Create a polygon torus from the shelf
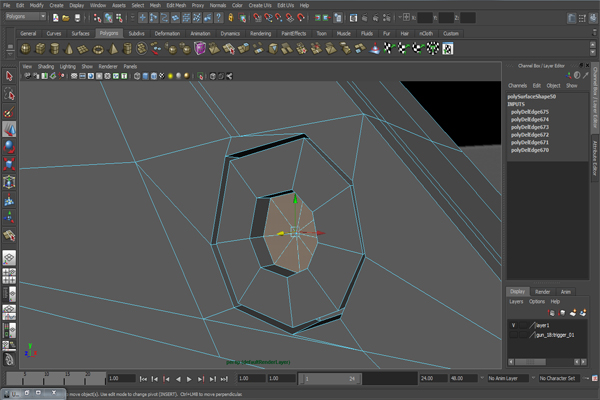Viewport: 600px width, 400px height. click(x=98, y=49)
